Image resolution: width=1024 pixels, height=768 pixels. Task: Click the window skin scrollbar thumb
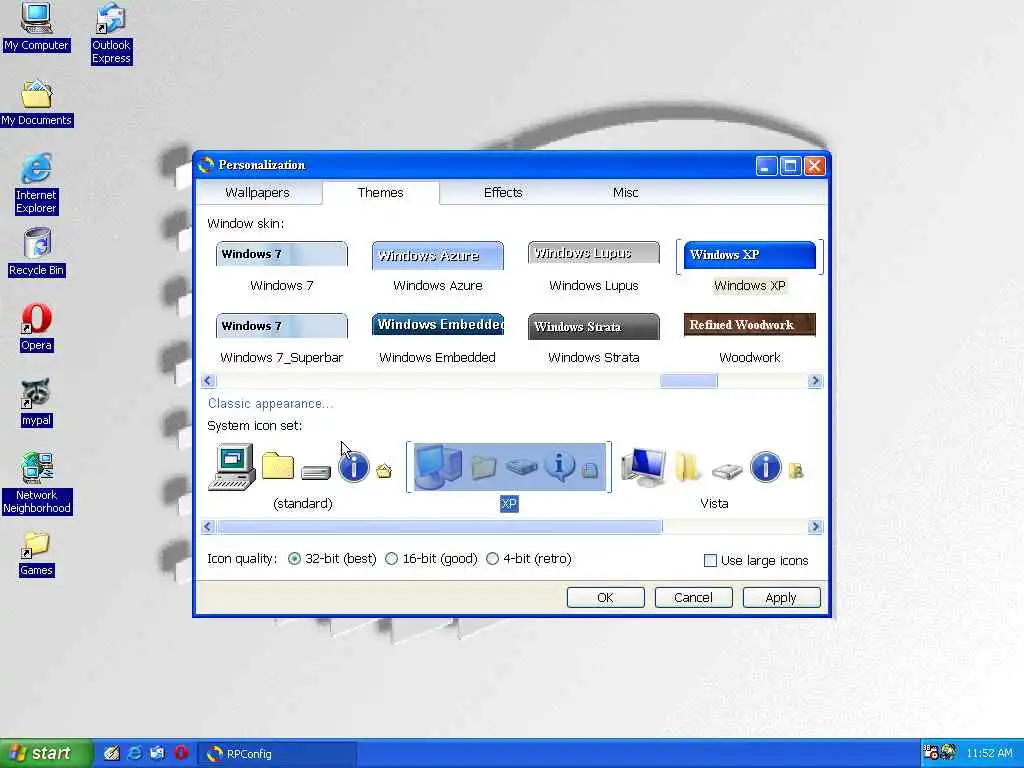click(688, 381)
